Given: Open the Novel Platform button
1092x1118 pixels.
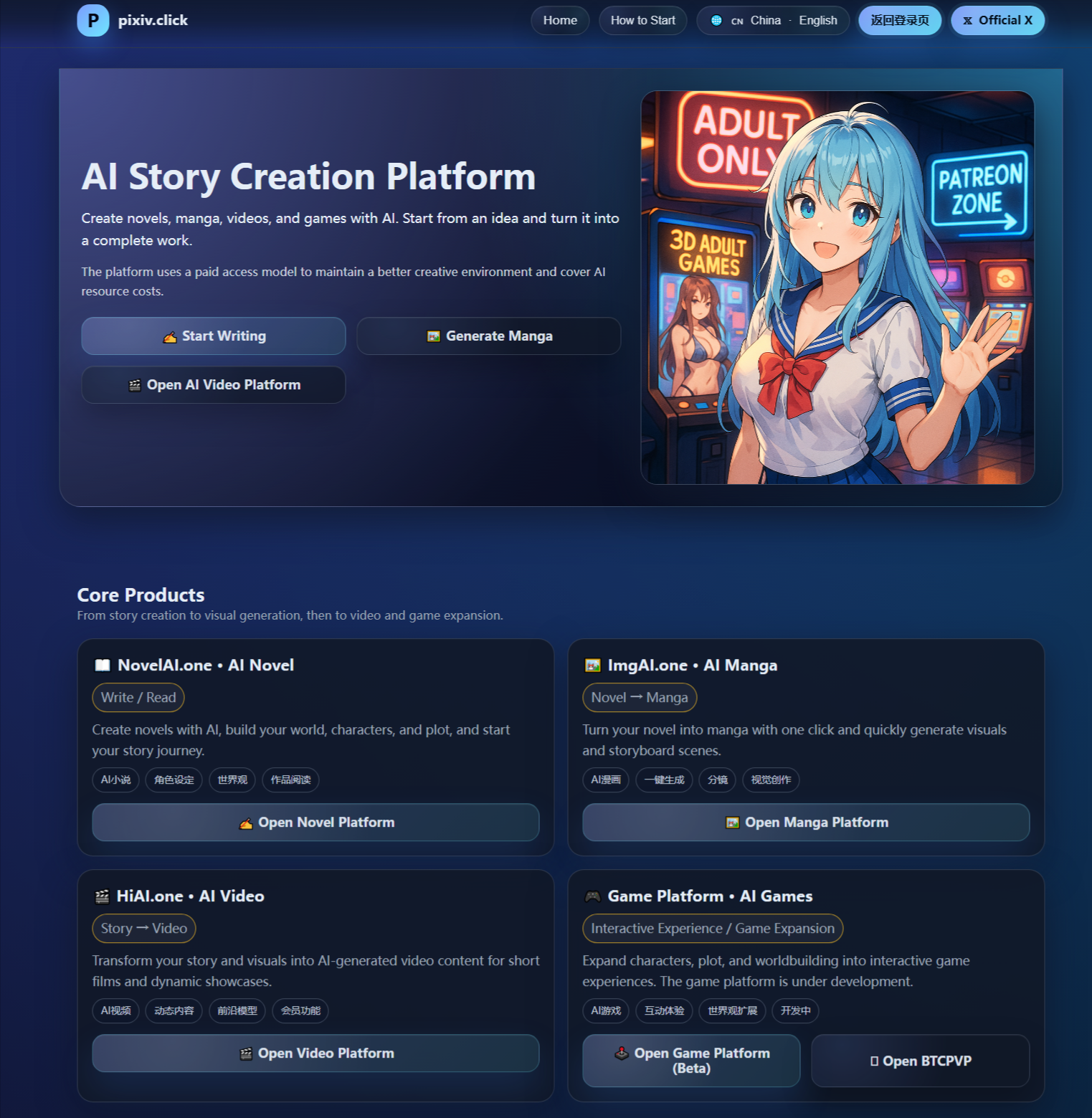Looking at the screenshot, I should coord(315,823).
